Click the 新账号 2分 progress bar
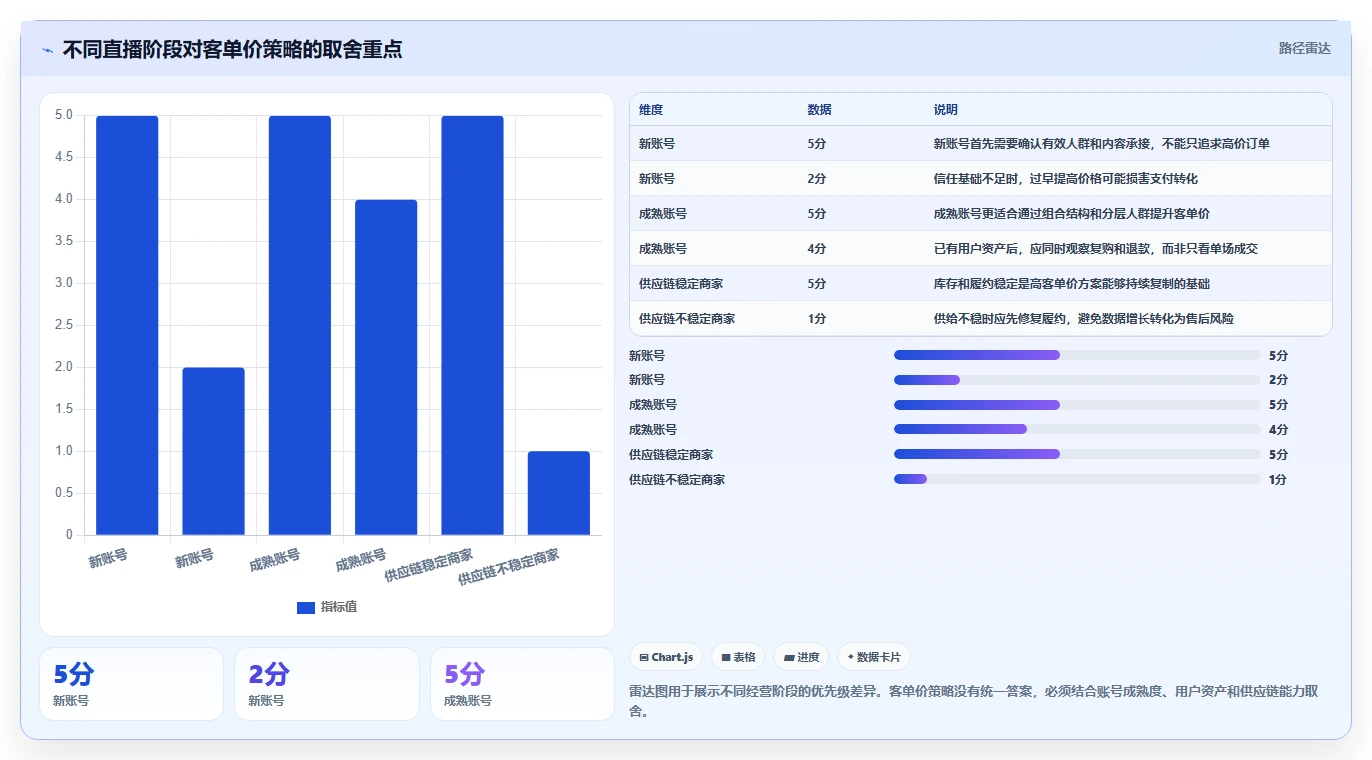This screenshot has width=1372, height=760. [1077, 380]
